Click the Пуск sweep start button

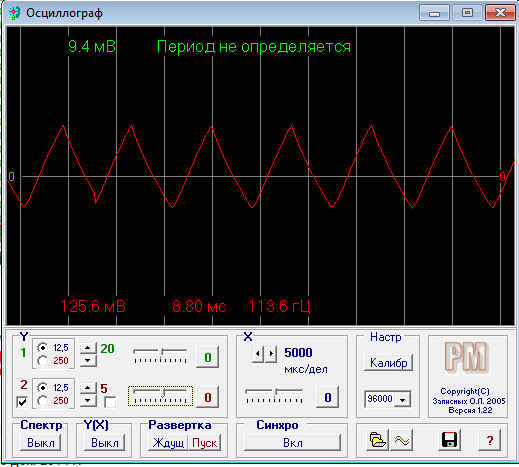tap(205, 443)
